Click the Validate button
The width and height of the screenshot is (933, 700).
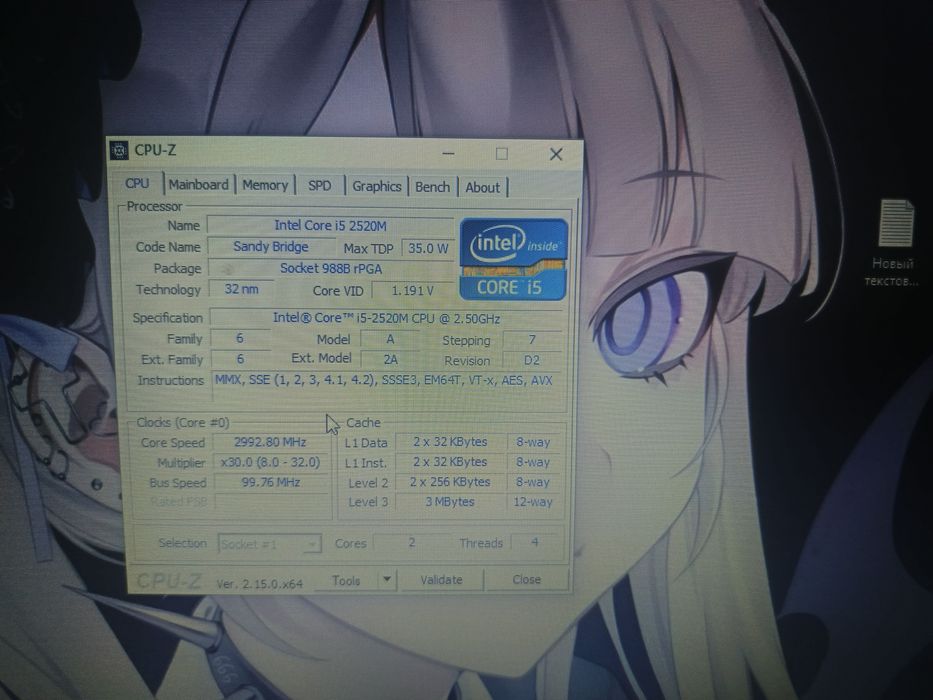point(442,580)
